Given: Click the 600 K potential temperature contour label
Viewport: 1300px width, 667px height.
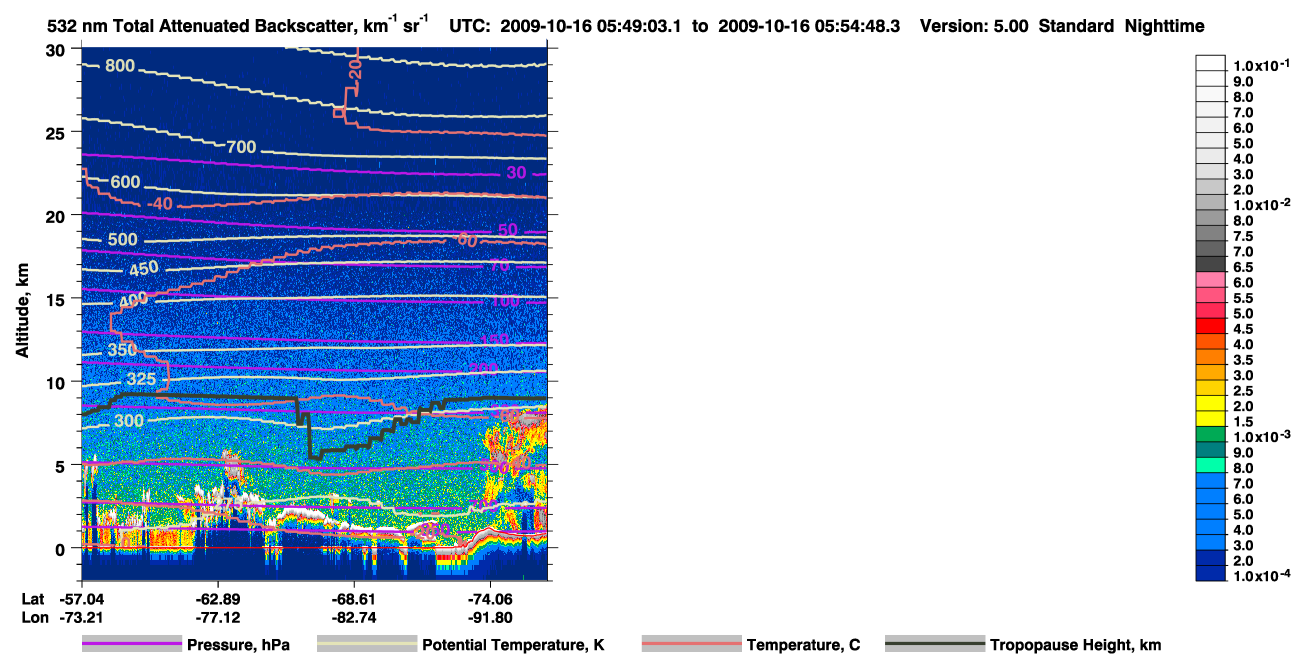Looking at the screenshot, I should 125,183.
